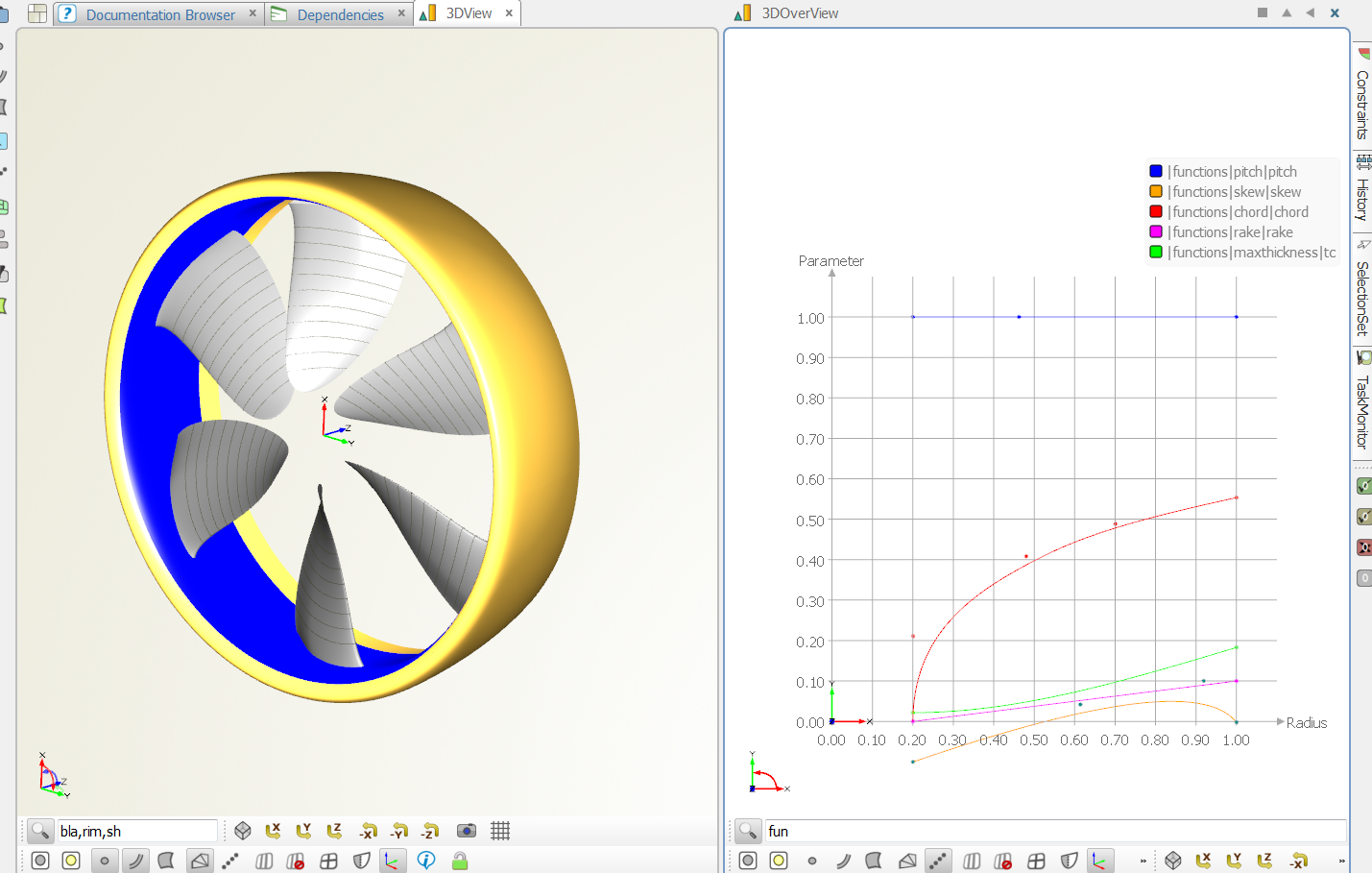
Task: Set 3DOverView to X axis view
Action: pos(1204,861)
